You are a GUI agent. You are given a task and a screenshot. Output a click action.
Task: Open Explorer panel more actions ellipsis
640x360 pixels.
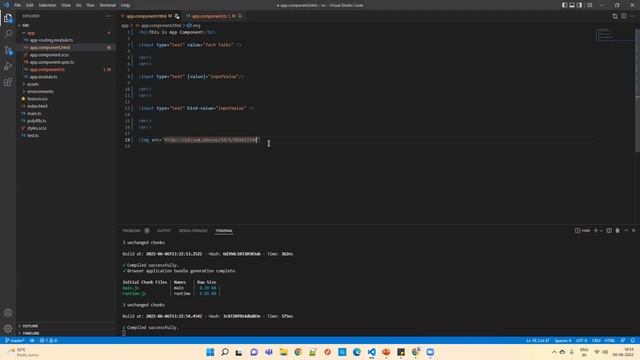[x=108, y=16]
